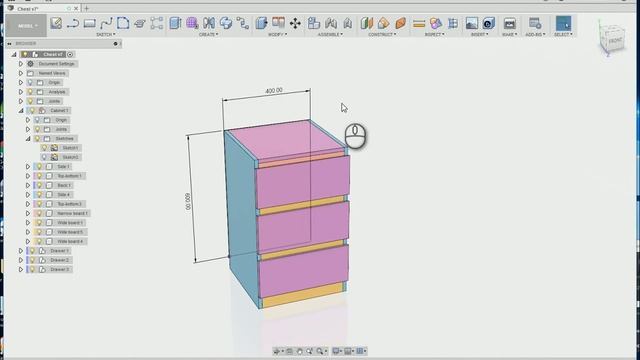
Task: Collapse the BROWSER panel arrows
Action: 9,44
